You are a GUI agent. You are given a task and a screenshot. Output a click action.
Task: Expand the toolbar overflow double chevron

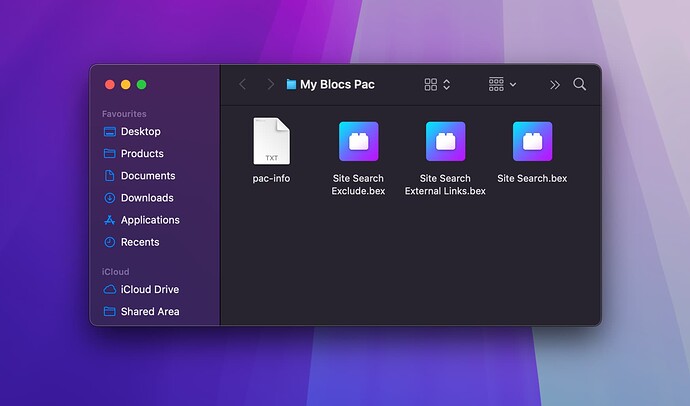click(554, 85)
